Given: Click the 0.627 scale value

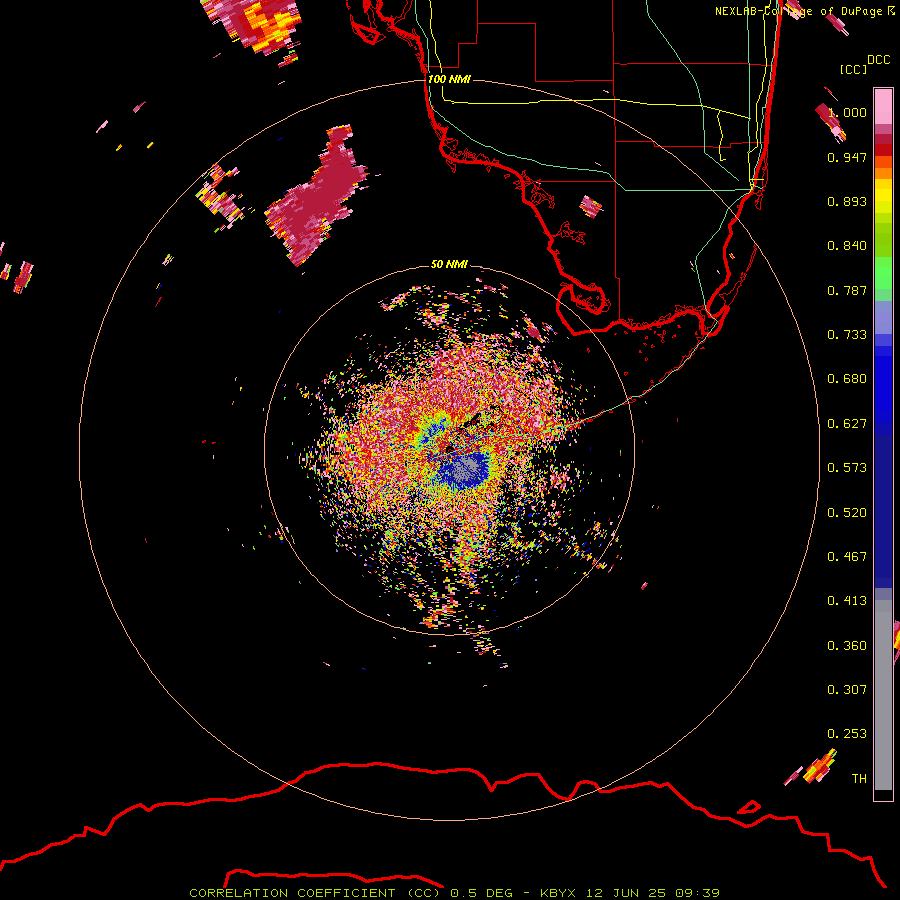Looking at the screenshot, I should coord(847,424).
